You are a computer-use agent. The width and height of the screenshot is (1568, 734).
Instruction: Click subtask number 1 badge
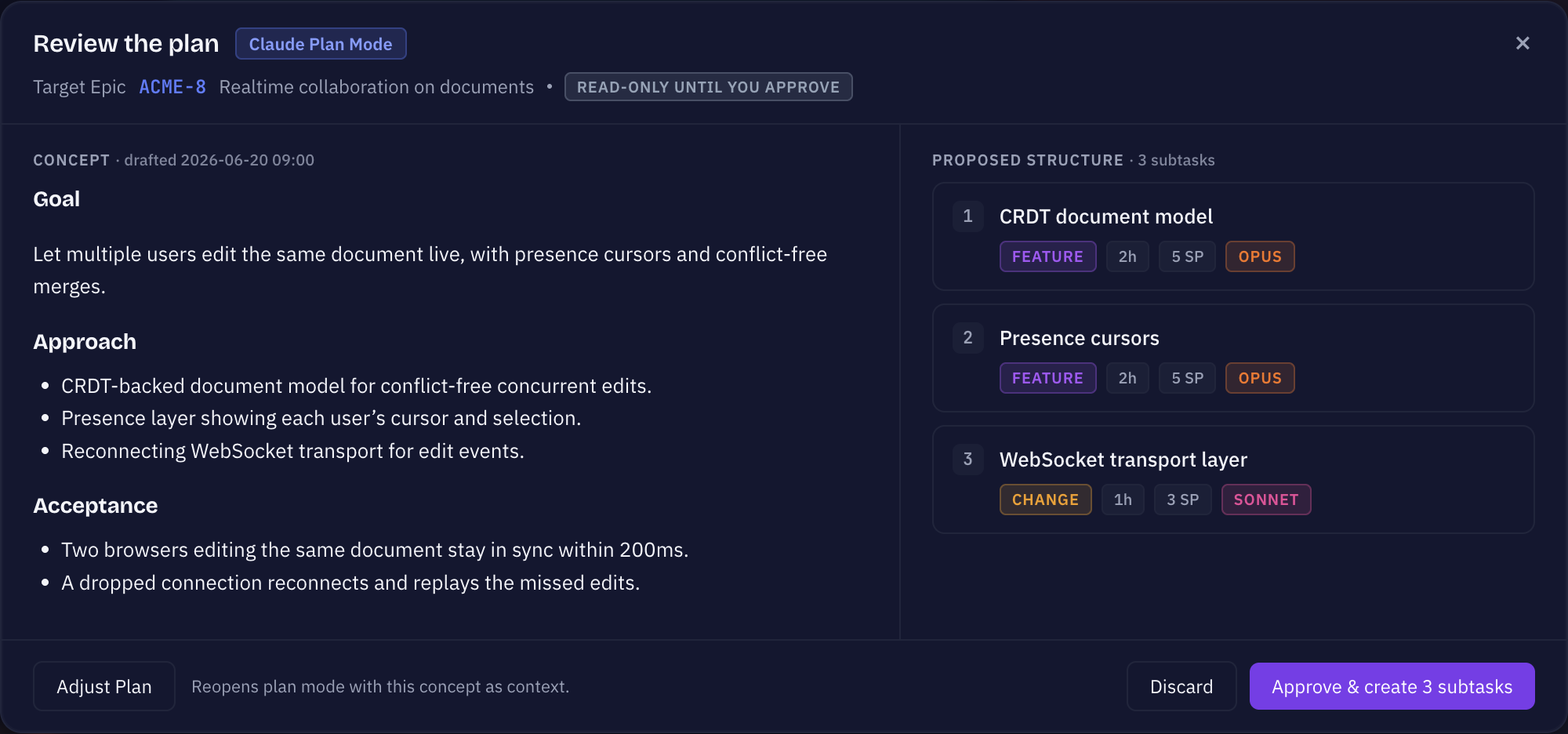click(967, 216)
